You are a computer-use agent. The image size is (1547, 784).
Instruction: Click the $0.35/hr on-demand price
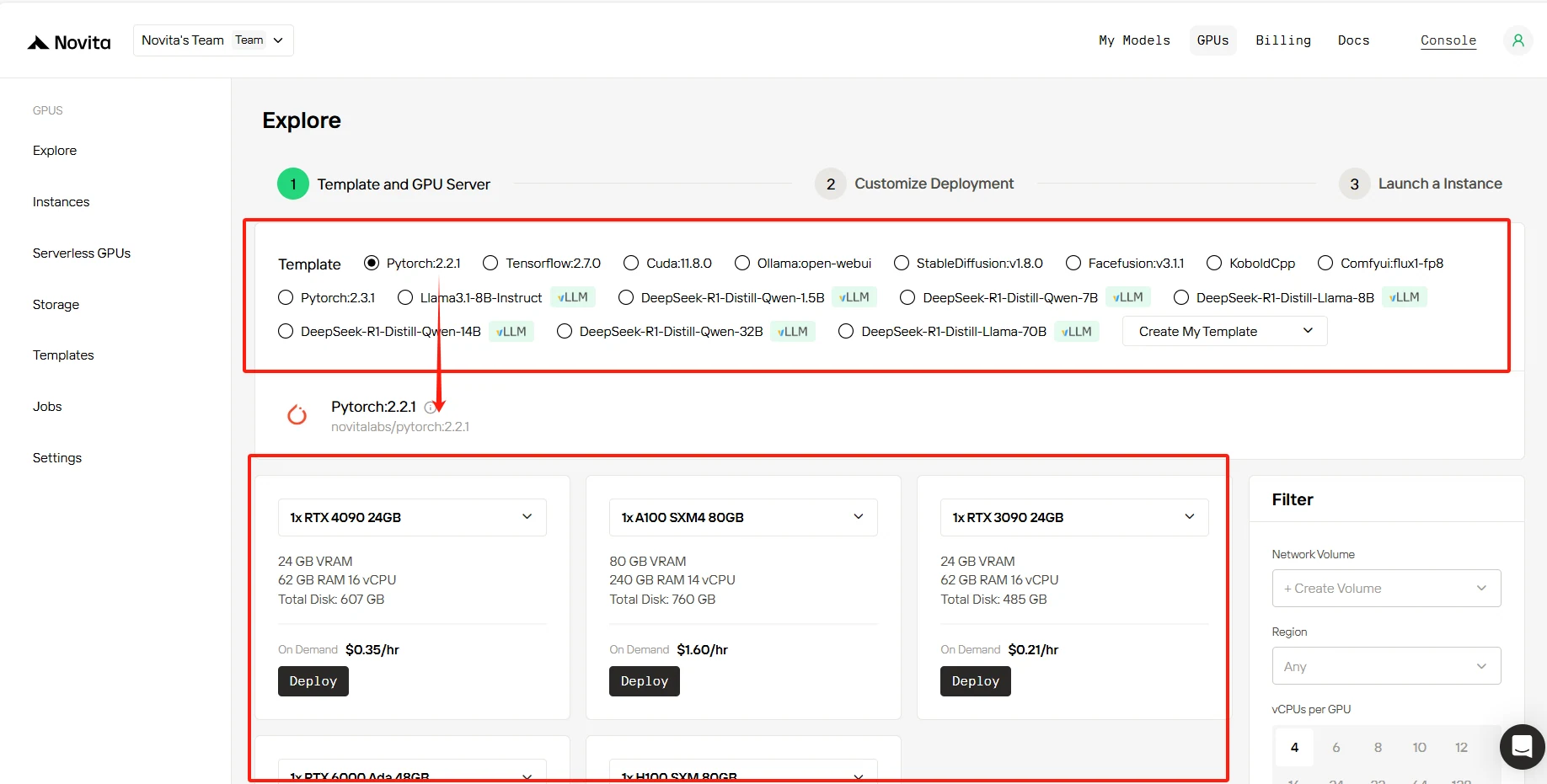point(372,650)
